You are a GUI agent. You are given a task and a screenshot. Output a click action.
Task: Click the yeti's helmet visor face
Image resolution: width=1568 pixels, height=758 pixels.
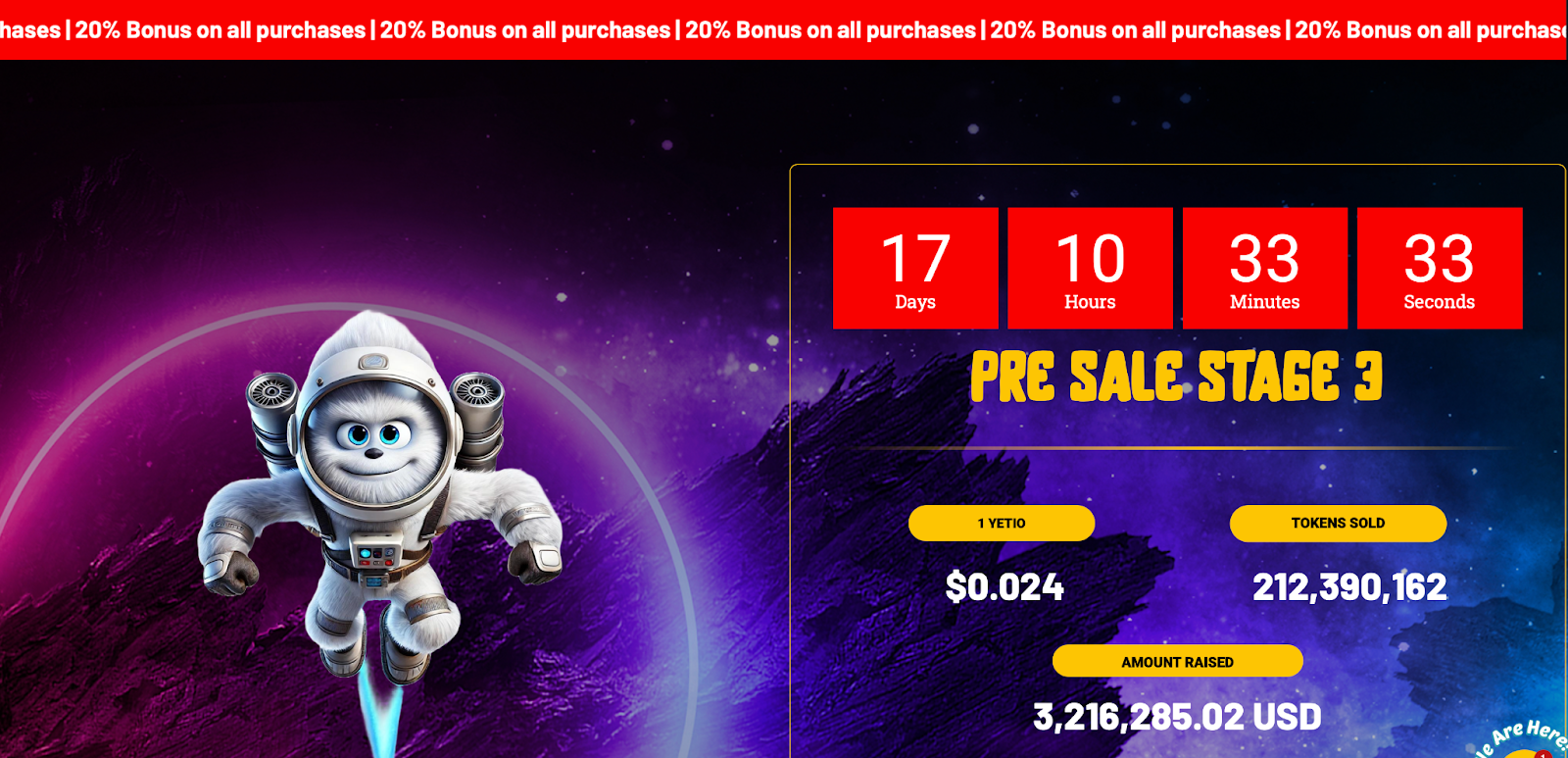click(x=370, y=439)
